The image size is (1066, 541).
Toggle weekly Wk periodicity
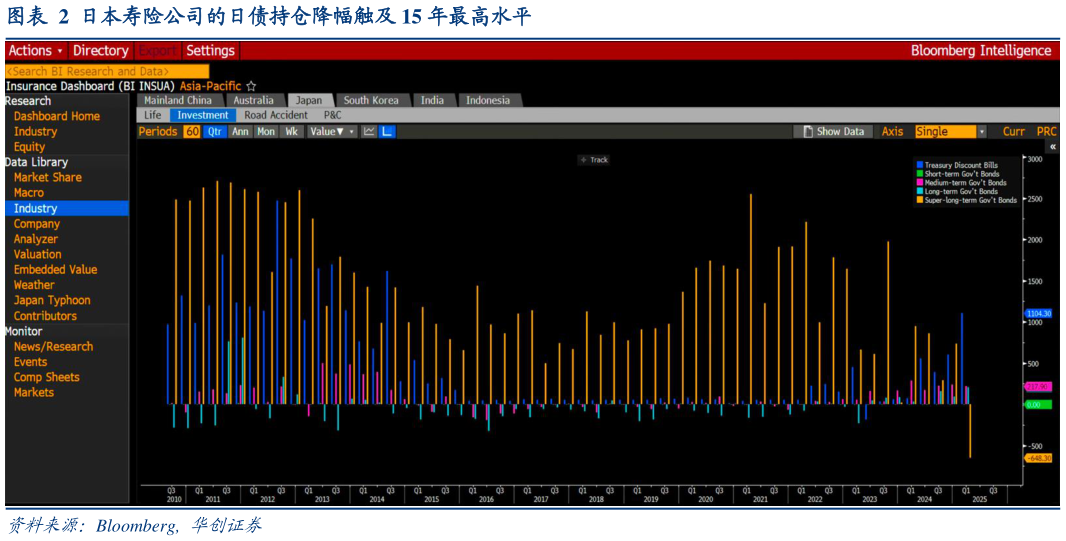(291, 131)
